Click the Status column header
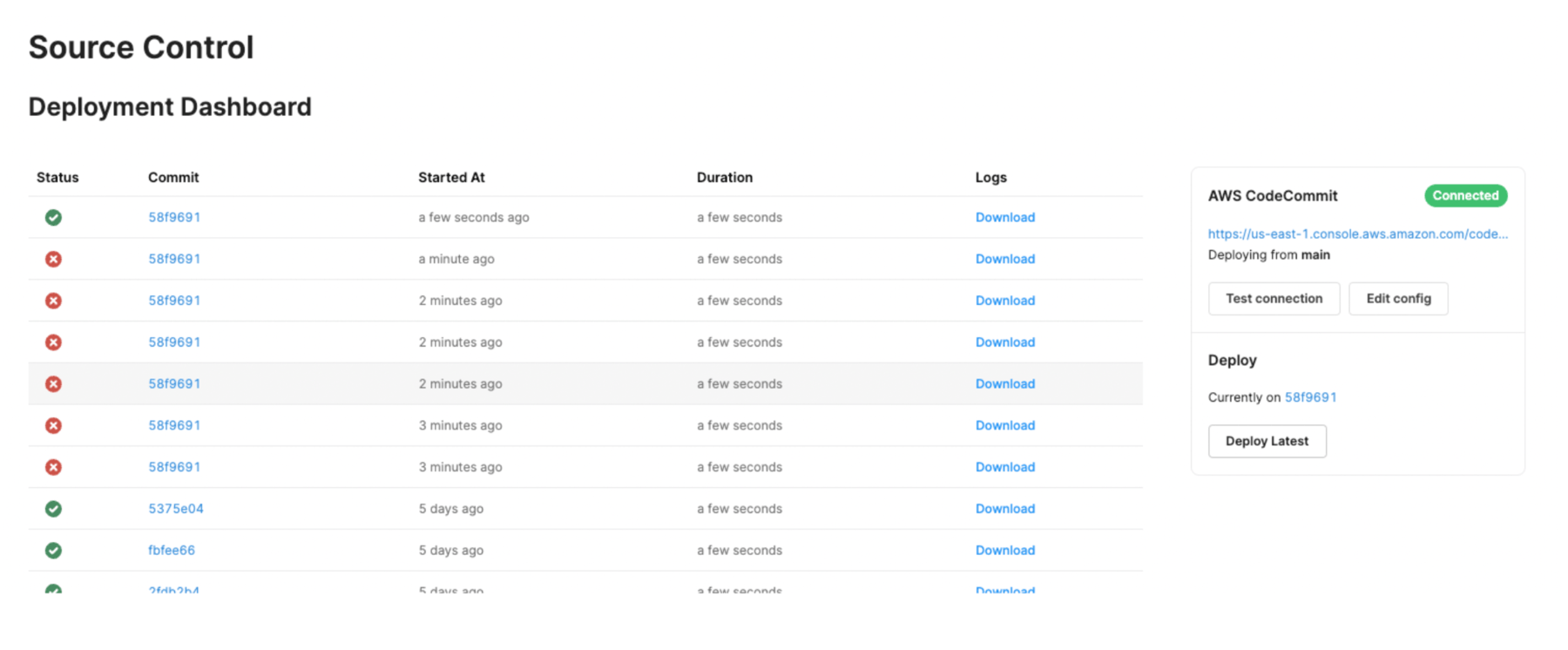Image resolution: width=1568 pixels, height=650 pixels. pyautogui.click(x=57, y=178)
